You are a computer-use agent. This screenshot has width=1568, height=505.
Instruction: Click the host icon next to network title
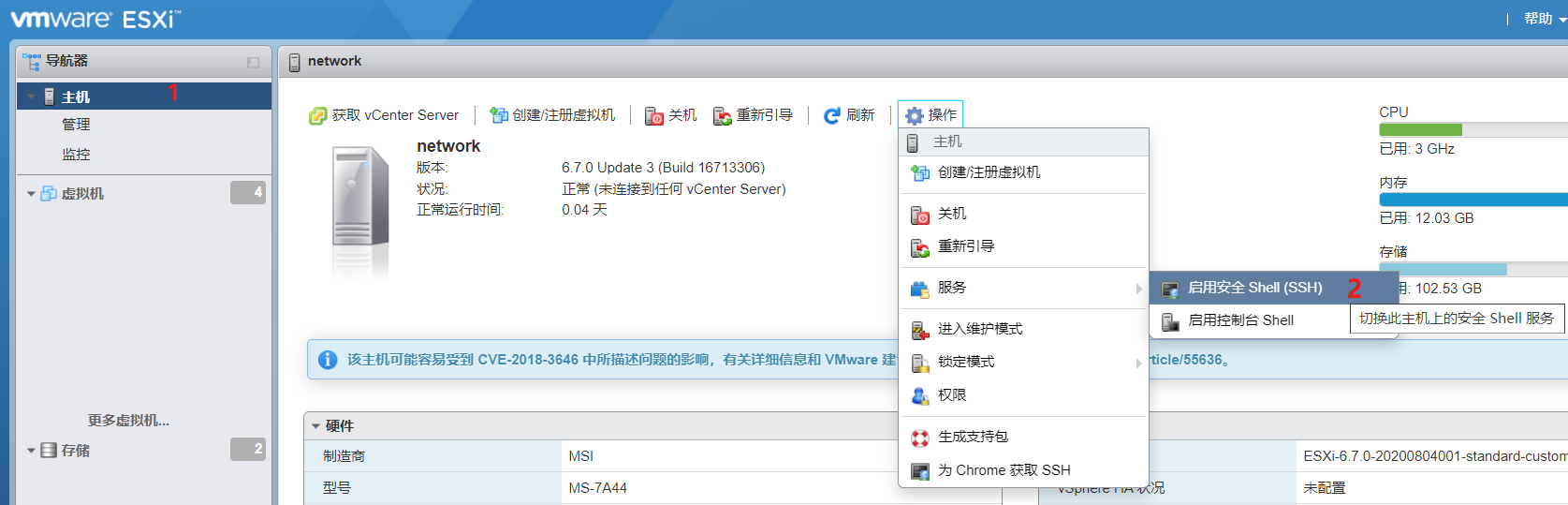295,62
